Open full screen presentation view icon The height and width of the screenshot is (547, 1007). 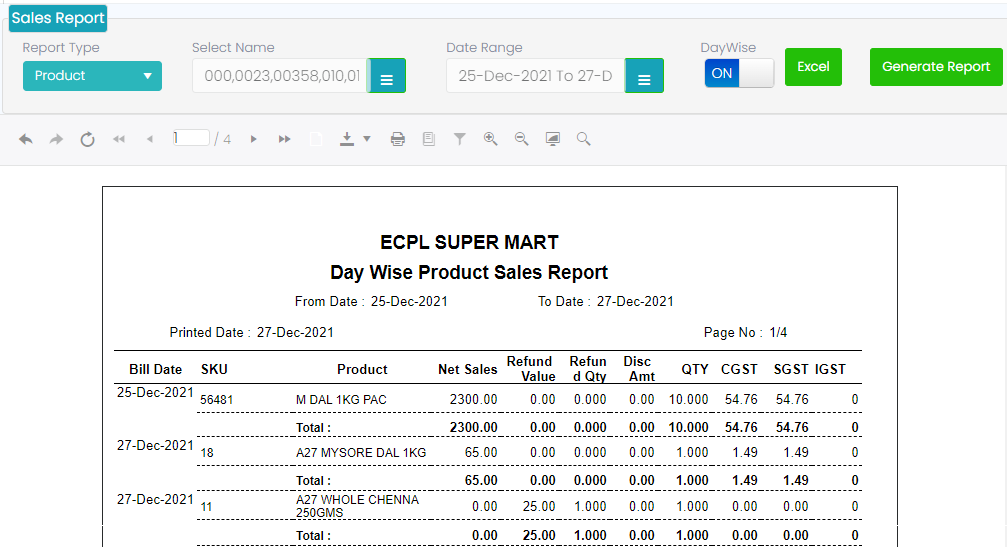553,140
